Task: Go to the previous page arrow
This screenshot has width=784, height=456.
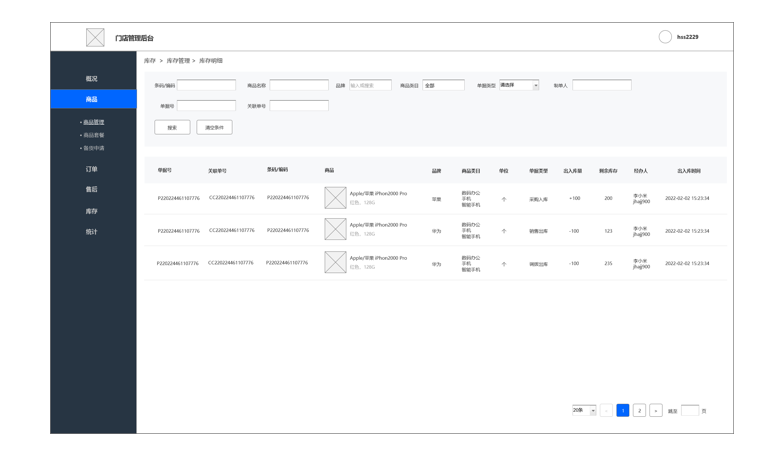Action: pyautogui.click(x=606, y=410)
